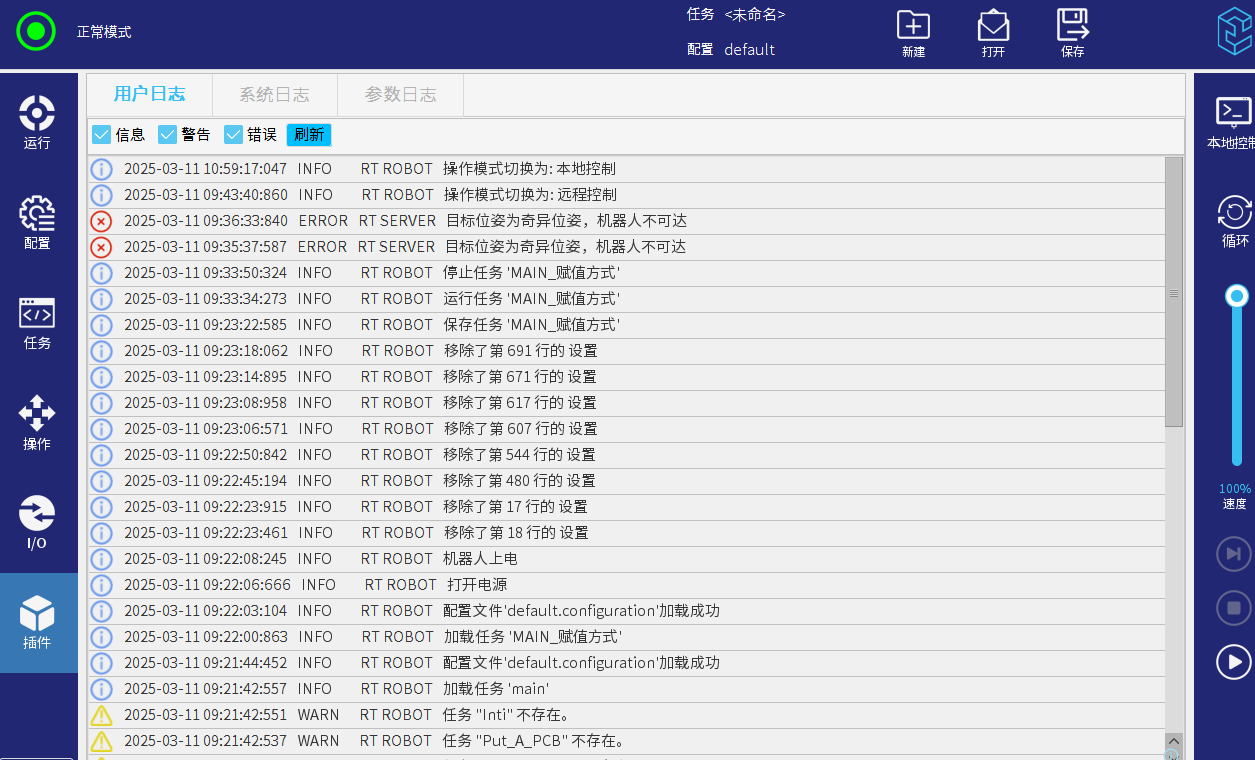
Task: Uncheck the 信息 (Info) filter checkbox
Action: (101, 135)
